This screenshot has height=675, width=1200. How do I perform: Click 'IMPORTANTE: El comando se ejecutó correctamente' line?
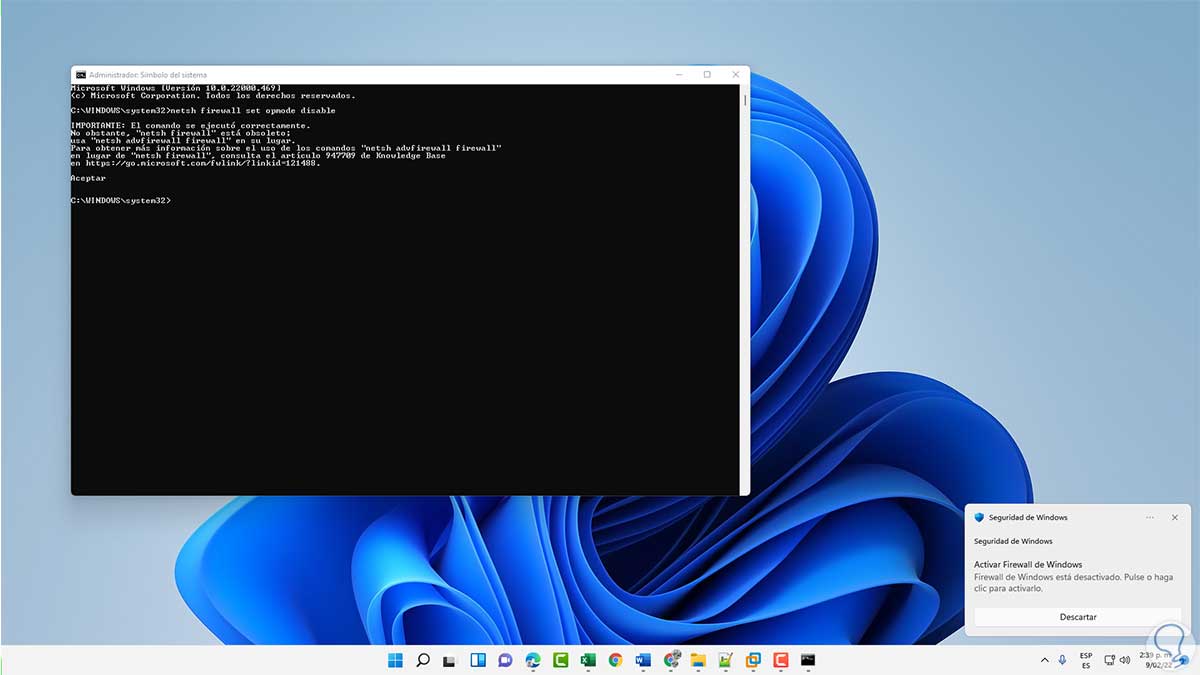(190, 125)
